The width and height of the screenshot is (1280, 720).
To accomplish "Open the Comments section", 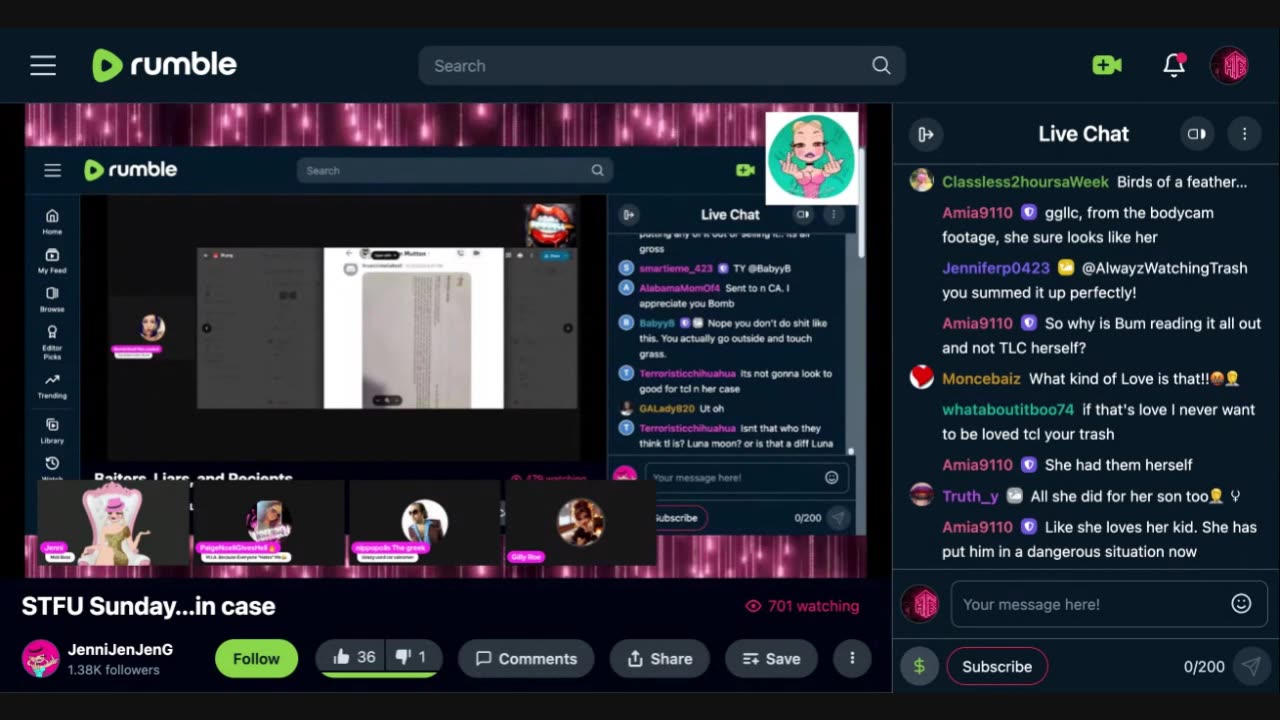I will (526, 659).
